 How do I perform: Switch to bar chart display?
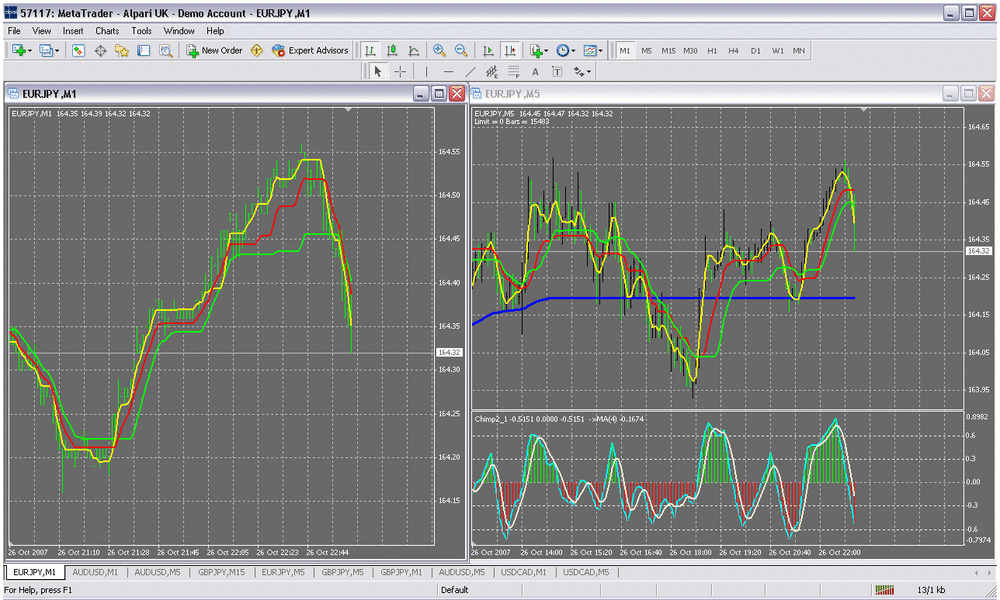pos(370,50)
